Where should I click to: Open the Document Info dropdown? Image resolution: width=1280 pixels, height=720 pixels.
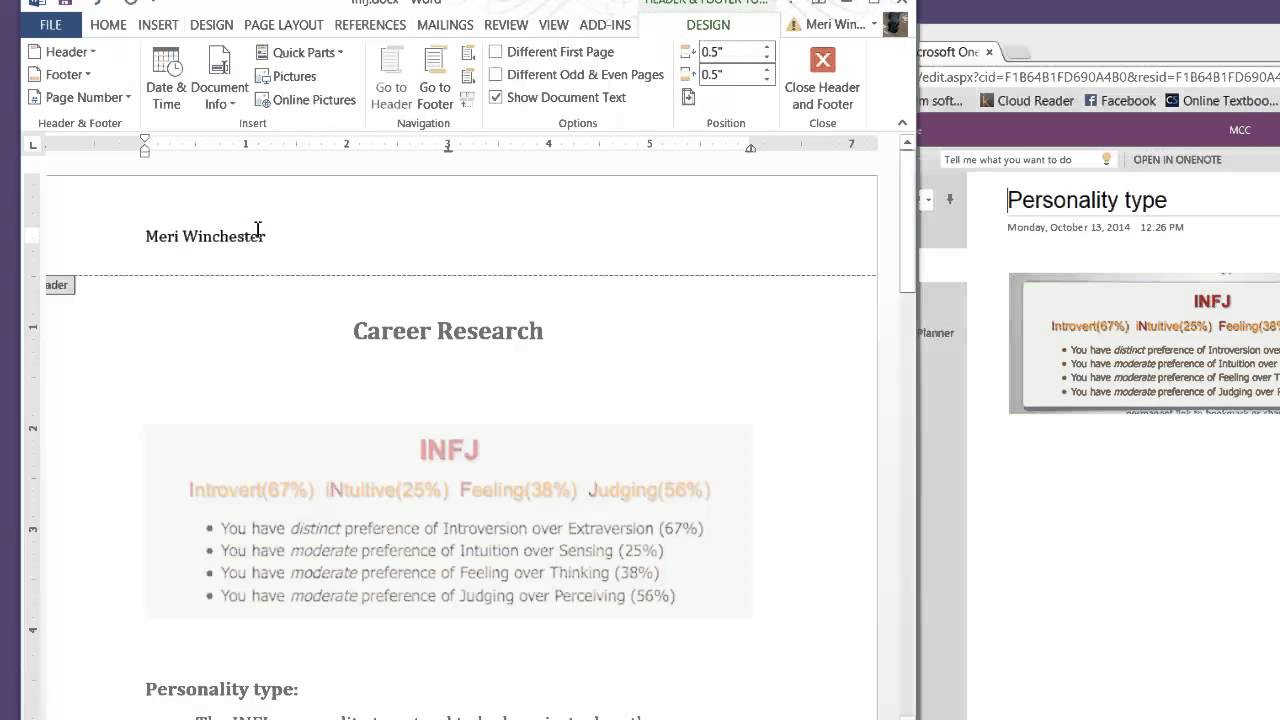(x=219, y=78)
